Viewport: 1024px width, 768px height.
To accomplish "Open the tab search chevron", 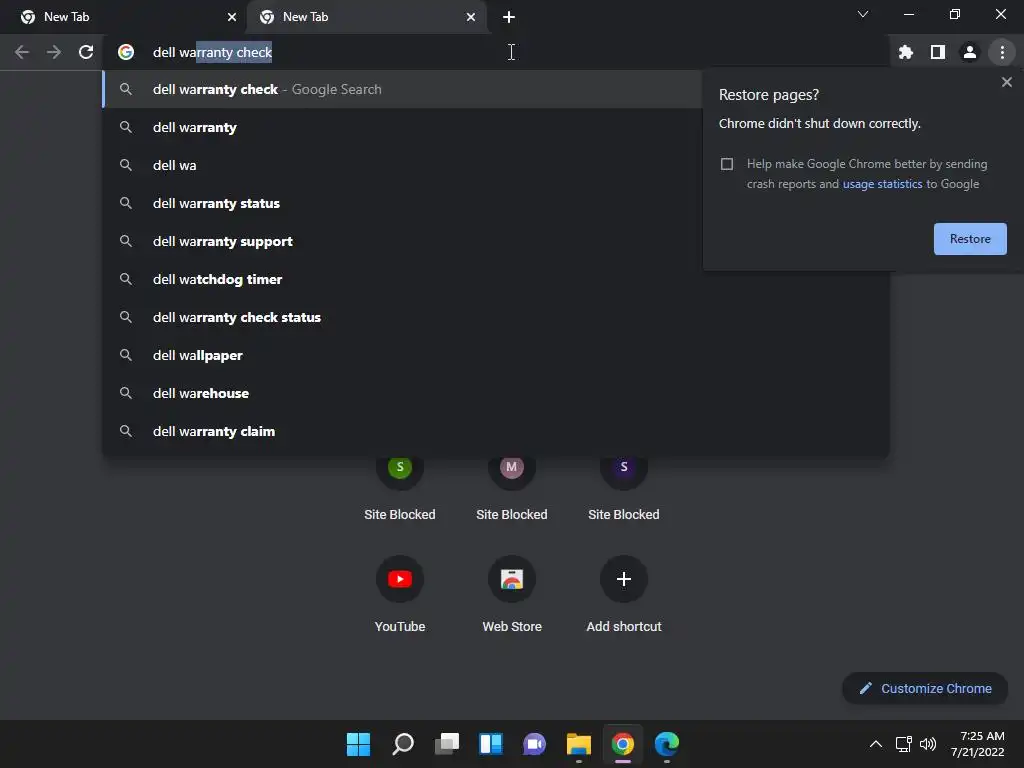I will click(863, 14).
